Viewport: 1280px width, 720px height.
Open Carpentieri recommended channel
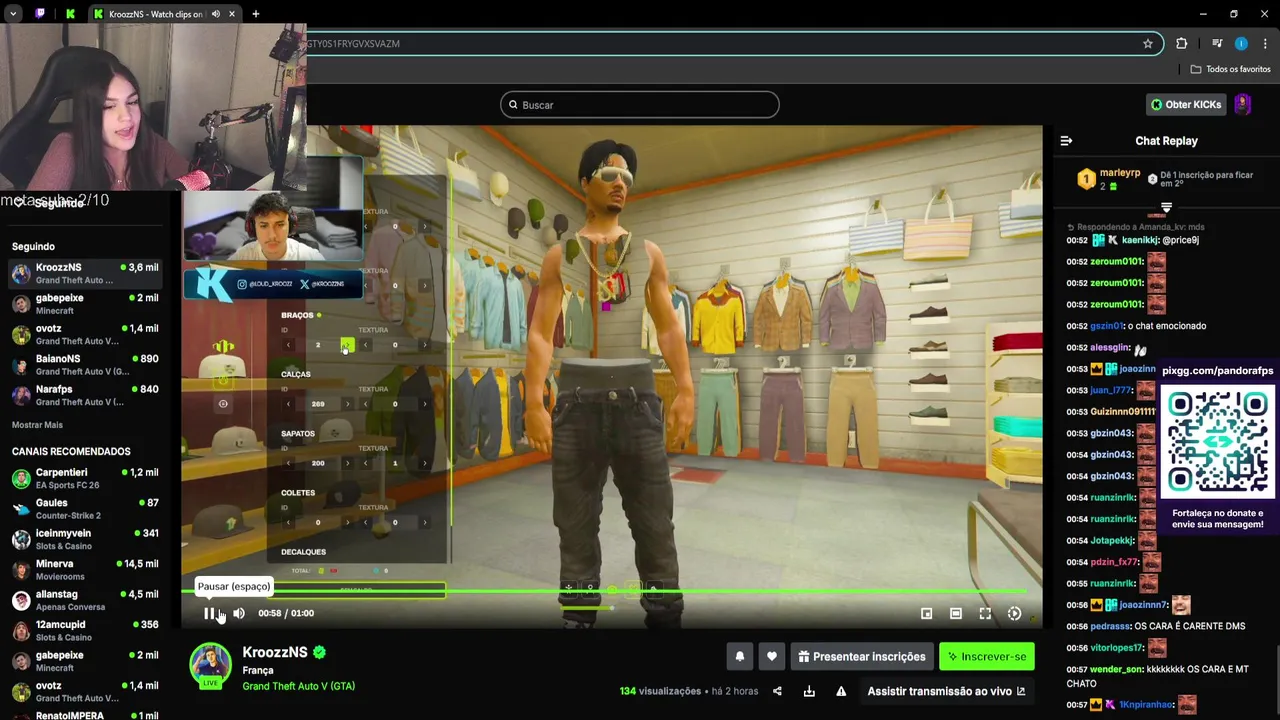click(85, 478)
